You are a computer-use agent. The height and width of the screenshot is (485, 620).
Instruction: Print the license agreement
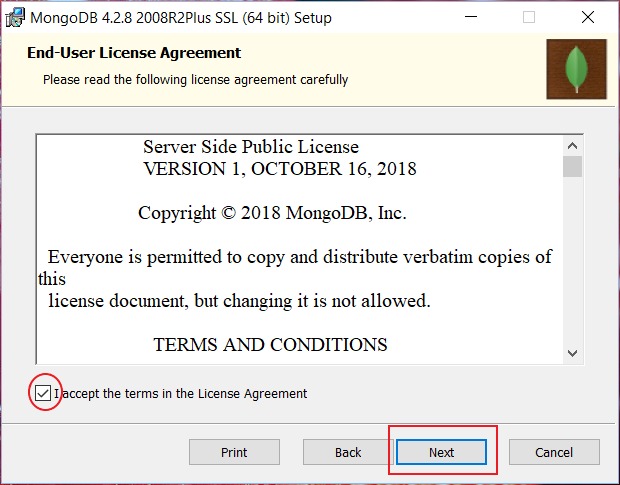pyautogui.click(x=234, y=452)
